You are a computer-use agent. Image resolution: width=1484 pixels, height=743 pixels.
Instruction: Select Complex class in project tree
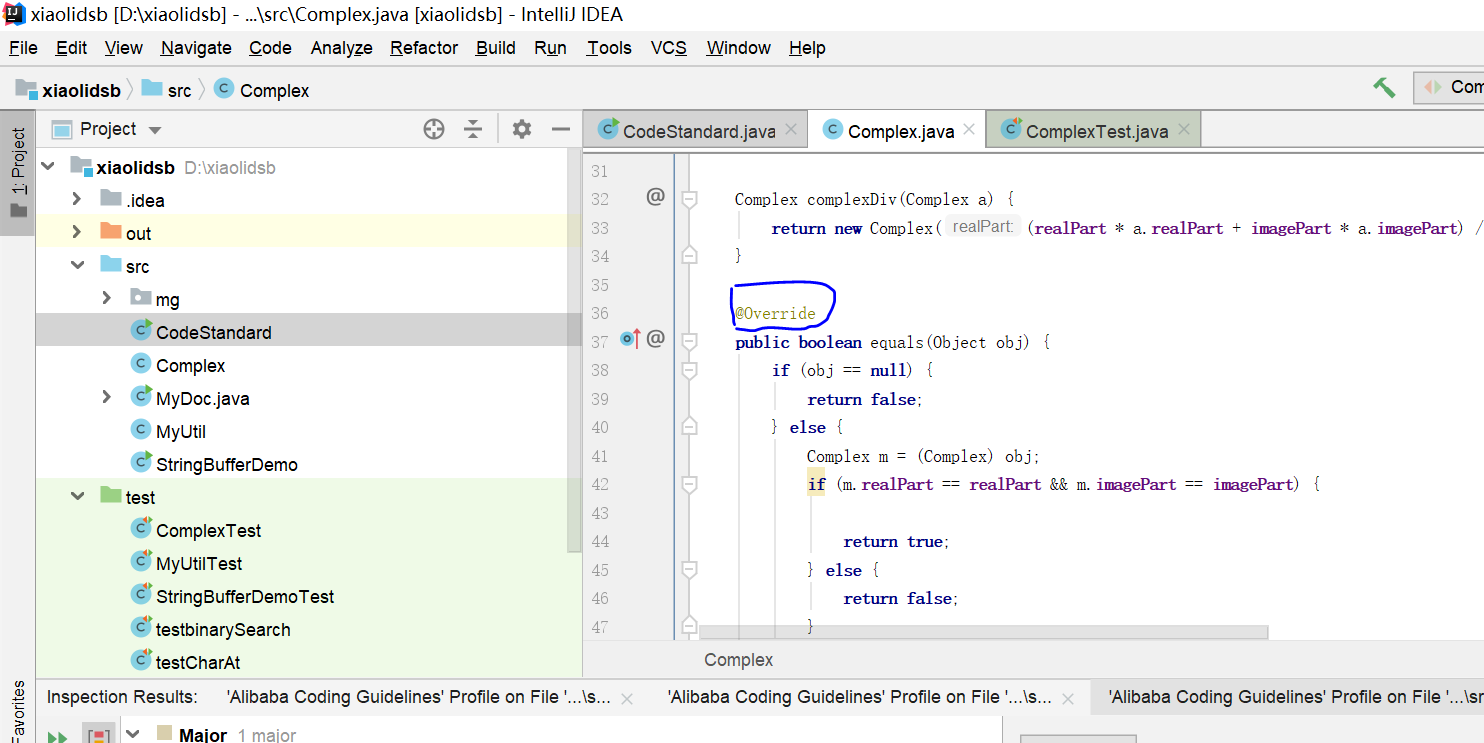pyautogui.click(x=190, y=365)
